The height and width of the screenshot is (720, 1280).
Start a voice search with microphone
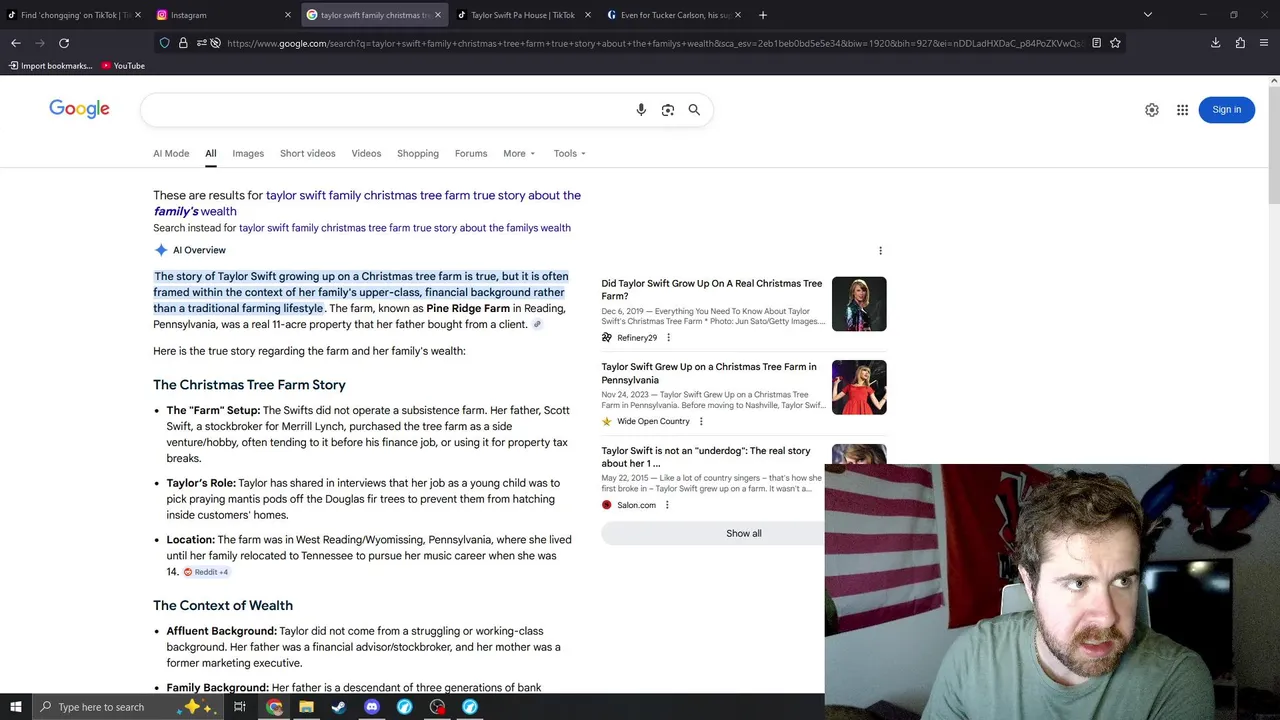coord(641,110)
